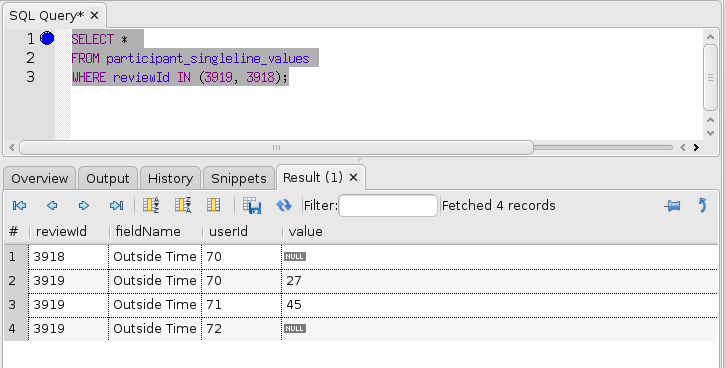Click the WHERE keyword on line 3

click(x=89, y=77)
